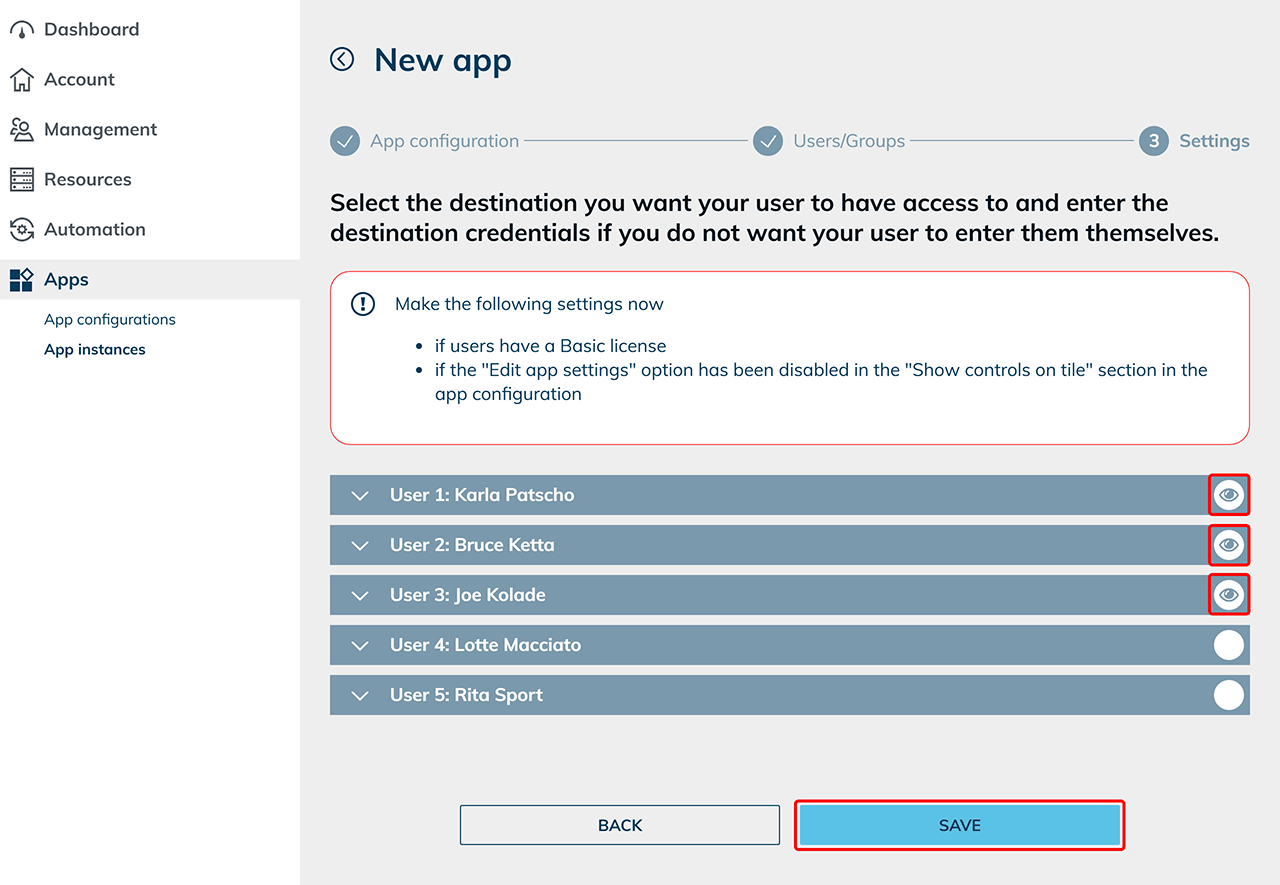Viewport: 1280px width, 885px height.
Task: Toggle visibility eye for Joe Kolade
Action: click(1228, 595)
